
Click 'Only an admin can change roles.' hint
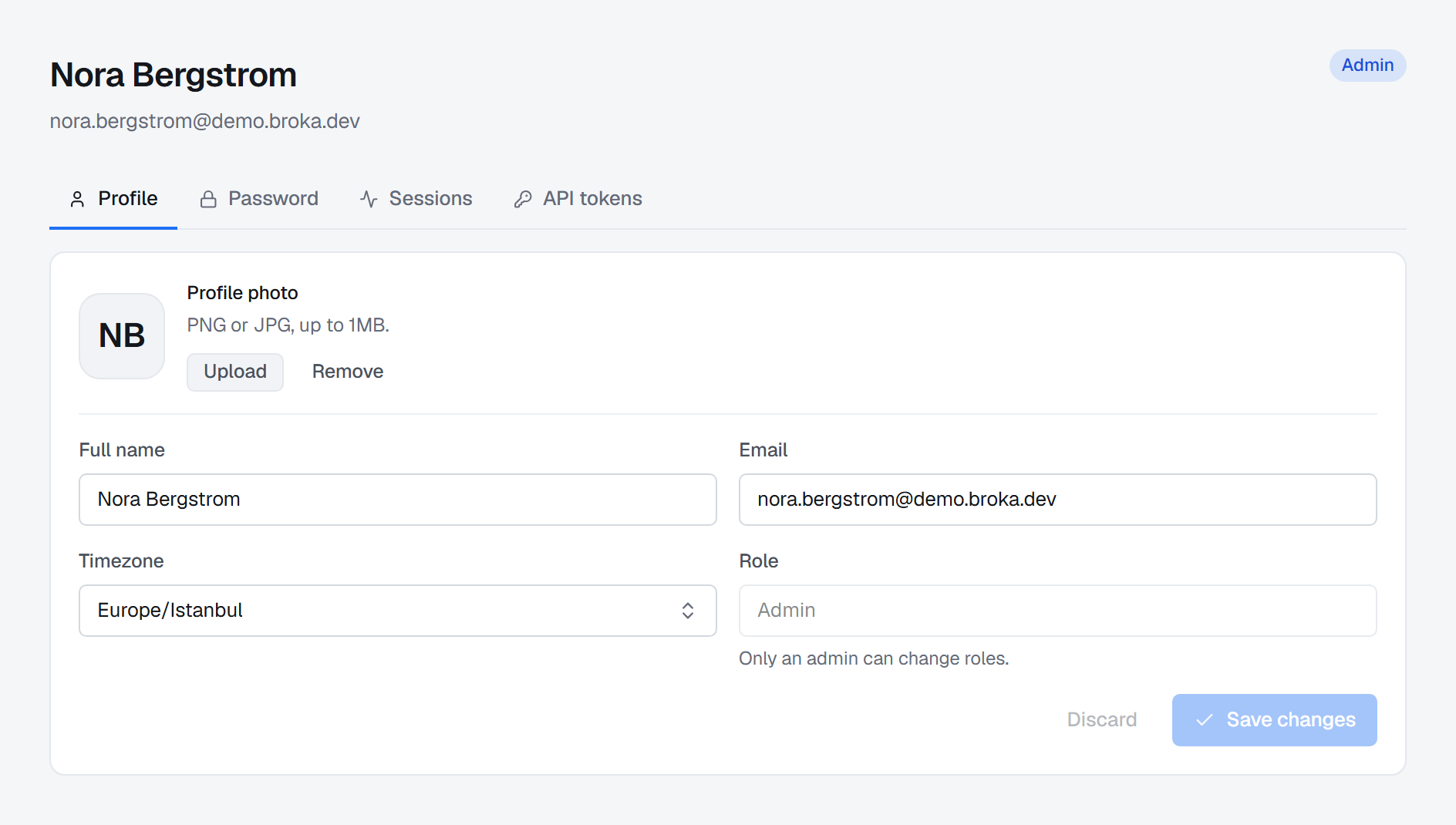tap(874, 658)
